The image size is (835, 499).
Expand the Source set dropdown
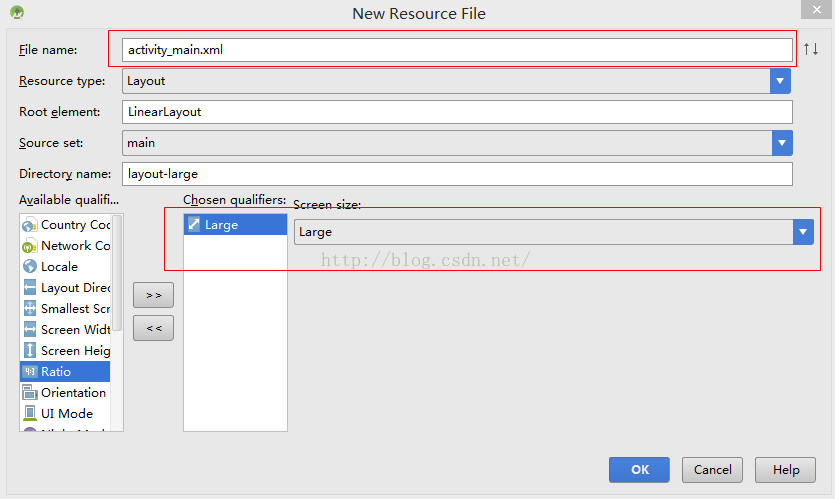(781, 143)
